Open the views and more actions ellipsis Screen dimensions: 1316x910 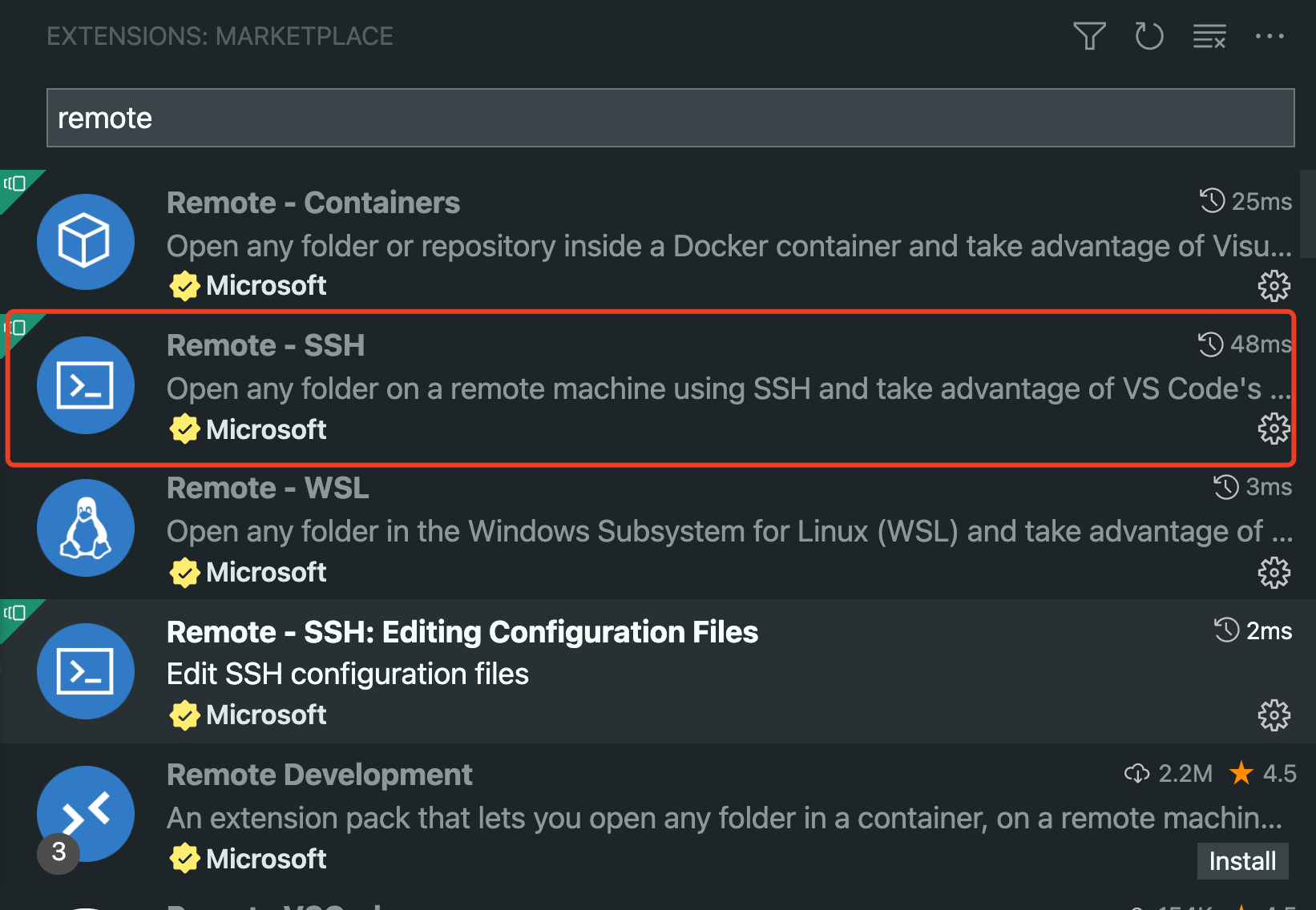point(1270,36)
